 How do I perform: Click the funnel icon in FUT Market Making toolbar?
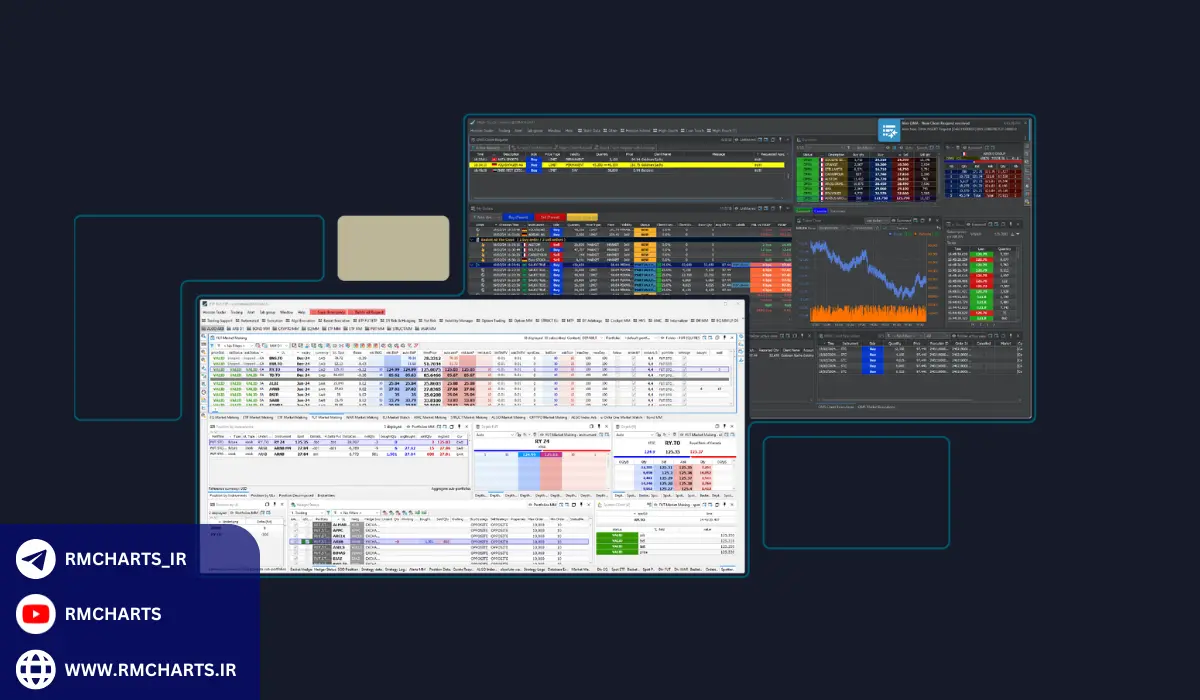212,345
